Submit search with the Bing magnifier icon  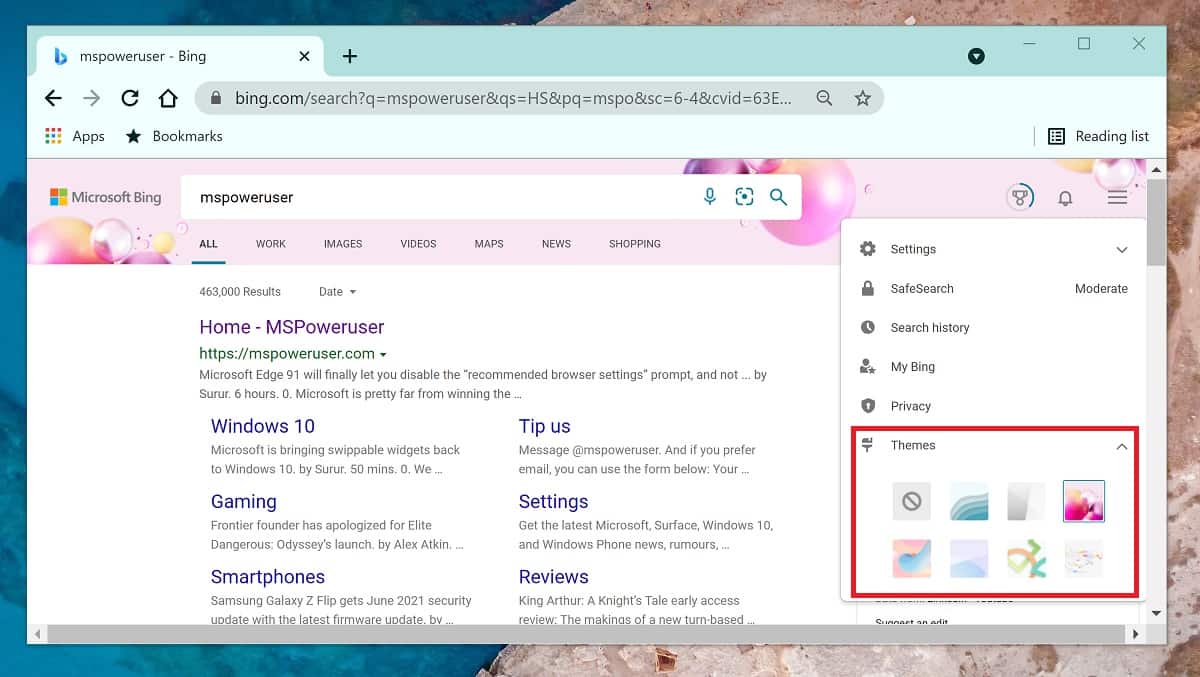click(x=778, y=197)
